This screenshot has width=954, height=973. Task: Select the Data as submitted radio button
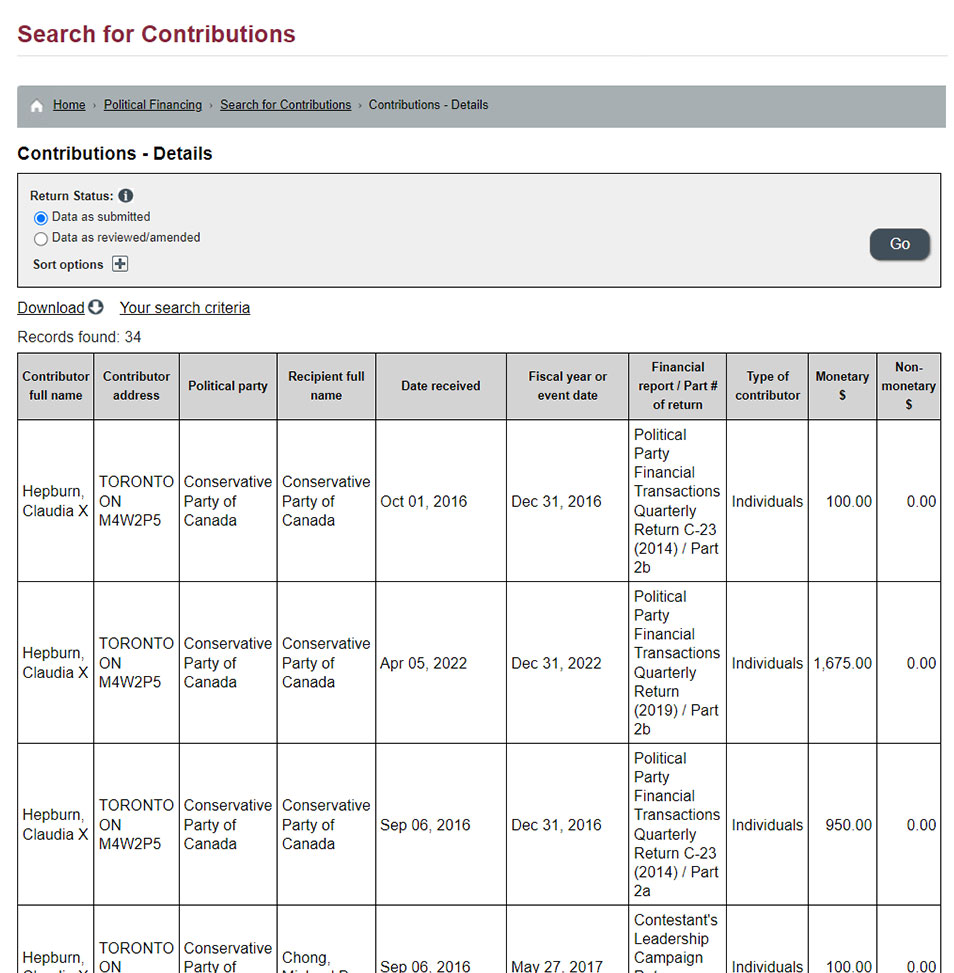pos(41,218)
